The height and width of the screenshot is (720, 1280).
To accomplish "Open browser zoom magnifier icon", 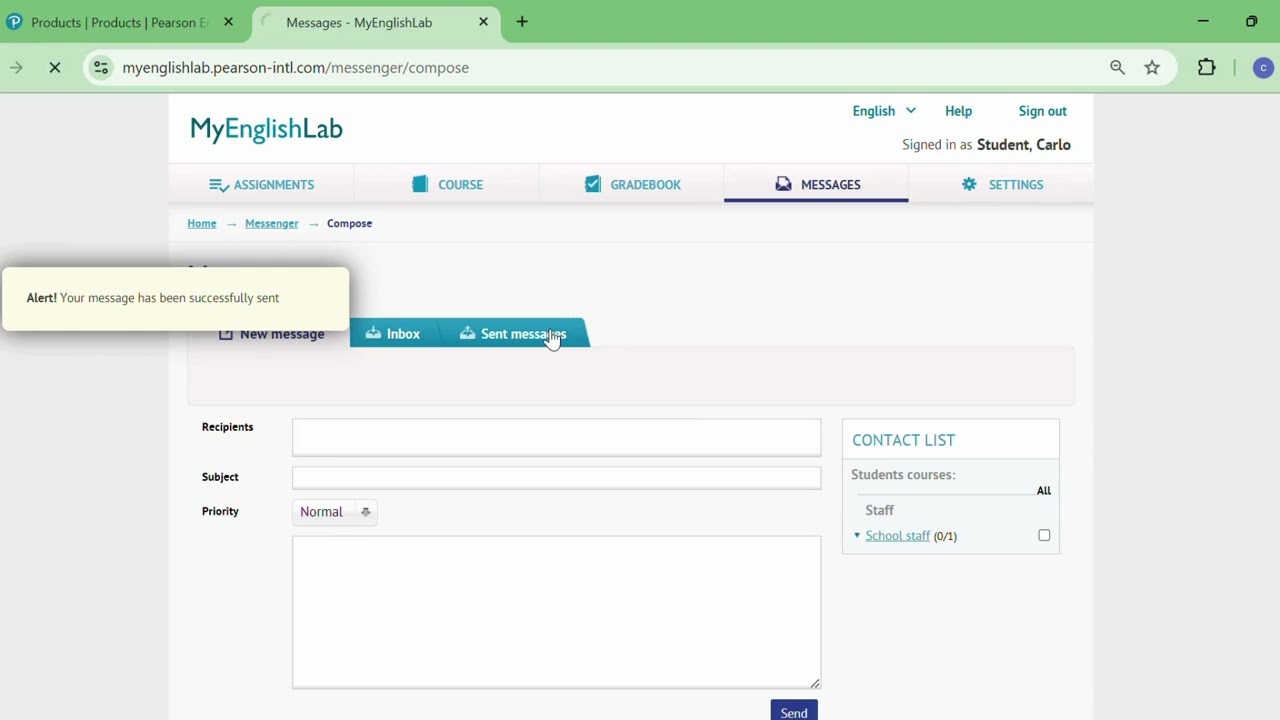I will click(1117, 68).
